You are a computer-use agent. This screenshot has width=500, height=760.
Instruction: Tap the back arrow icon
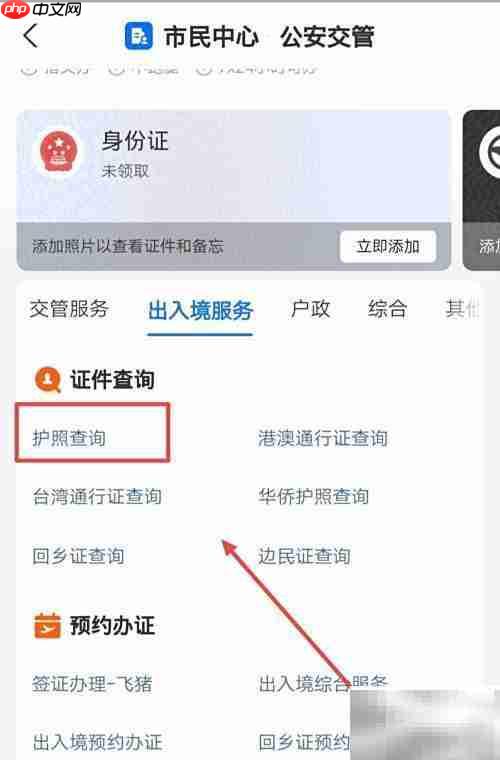(x=30, y=36)
